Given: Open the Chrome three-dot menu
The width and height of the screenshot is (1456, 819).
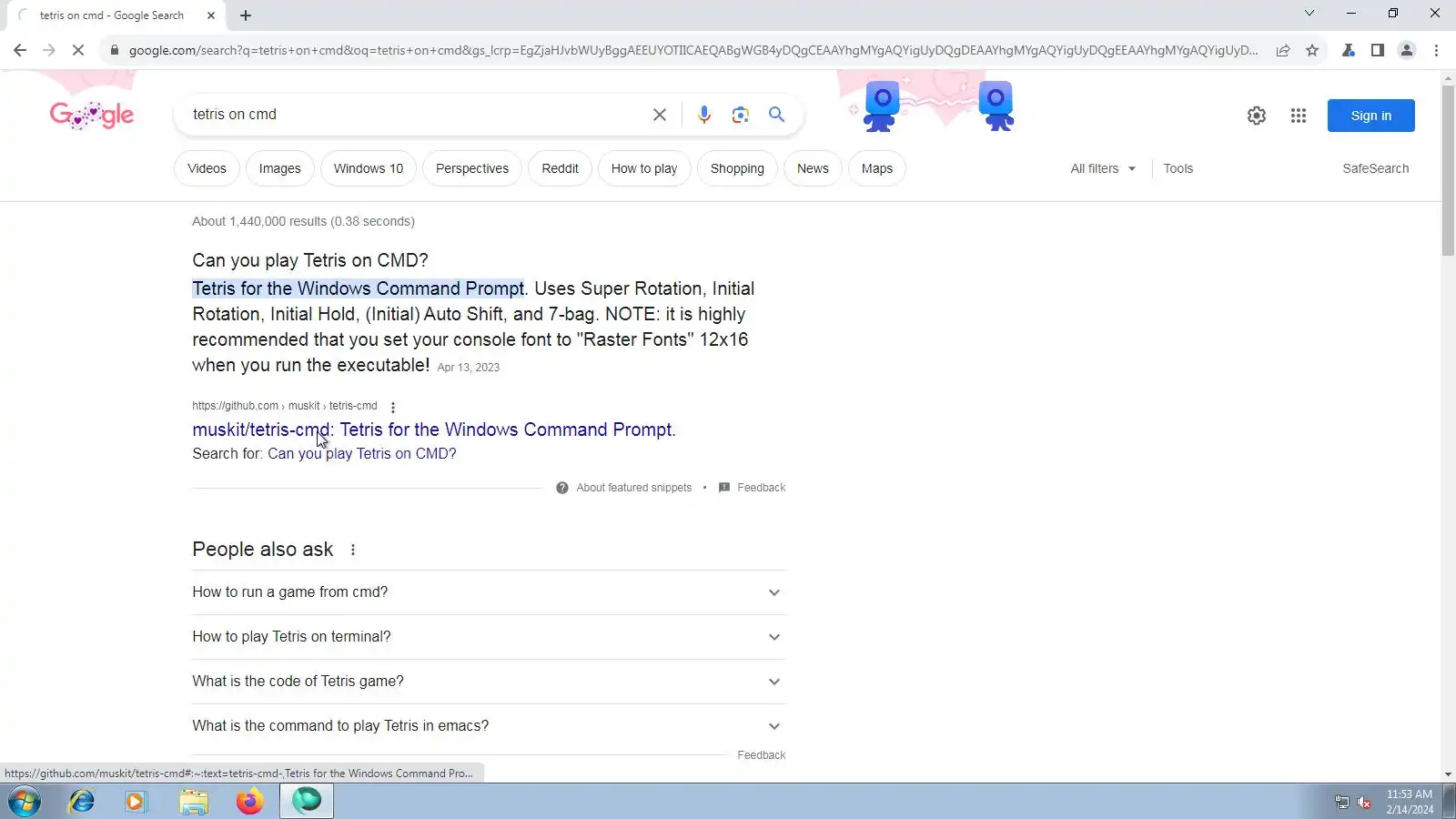Looking at the screenshot, I should pos(1436,50).
